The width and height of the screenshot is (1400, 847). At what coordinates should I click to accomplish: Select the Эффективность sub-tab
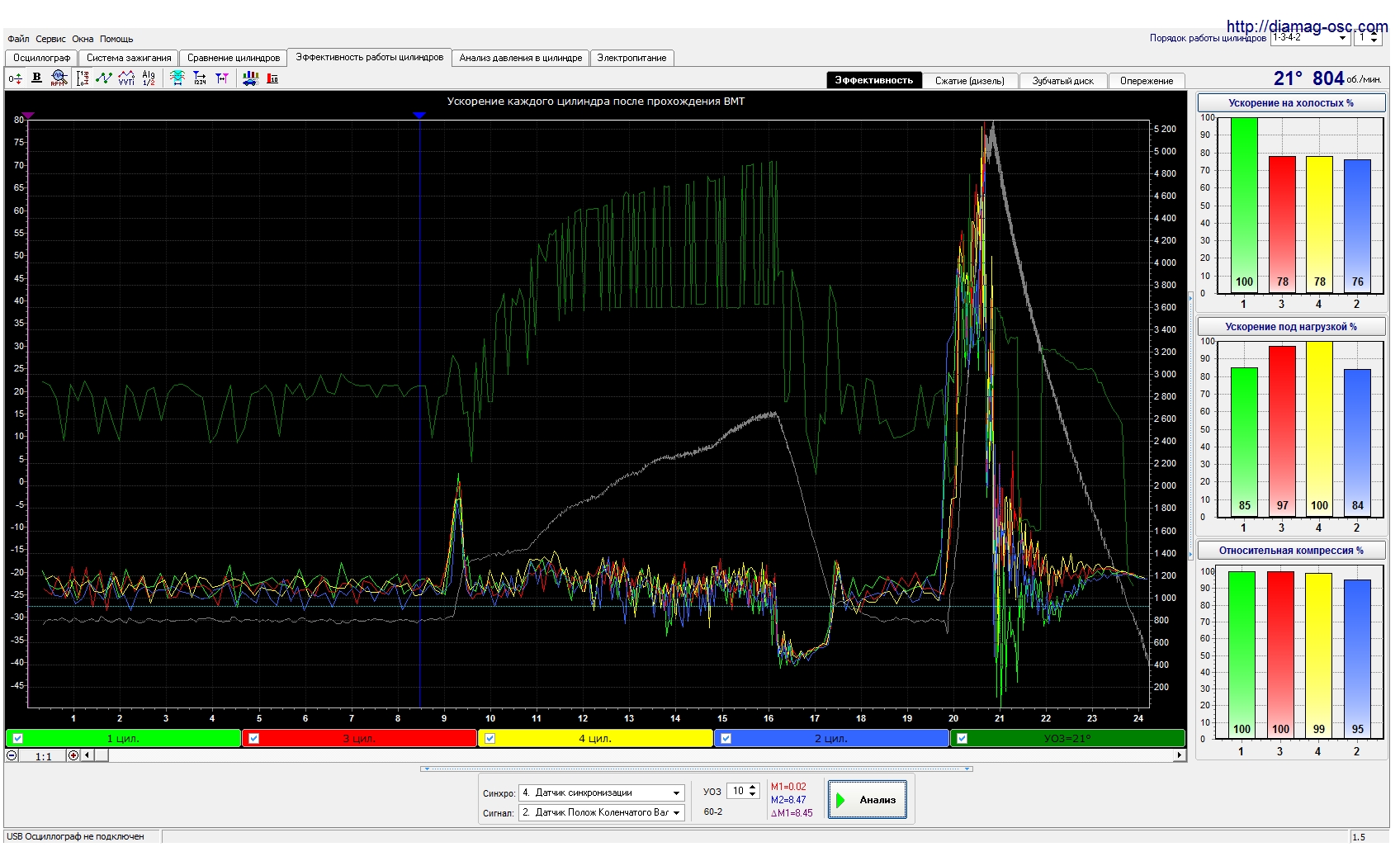pyautogui.click(x=874, y=80)
